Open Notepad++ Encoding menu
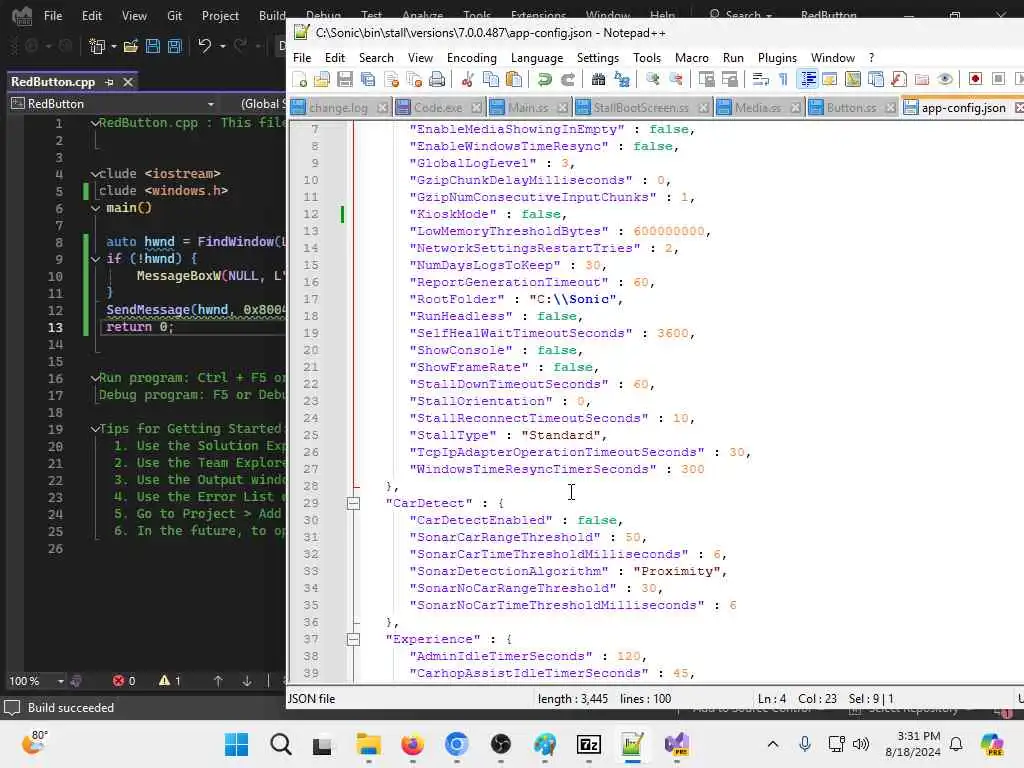 tap(472, 58)
